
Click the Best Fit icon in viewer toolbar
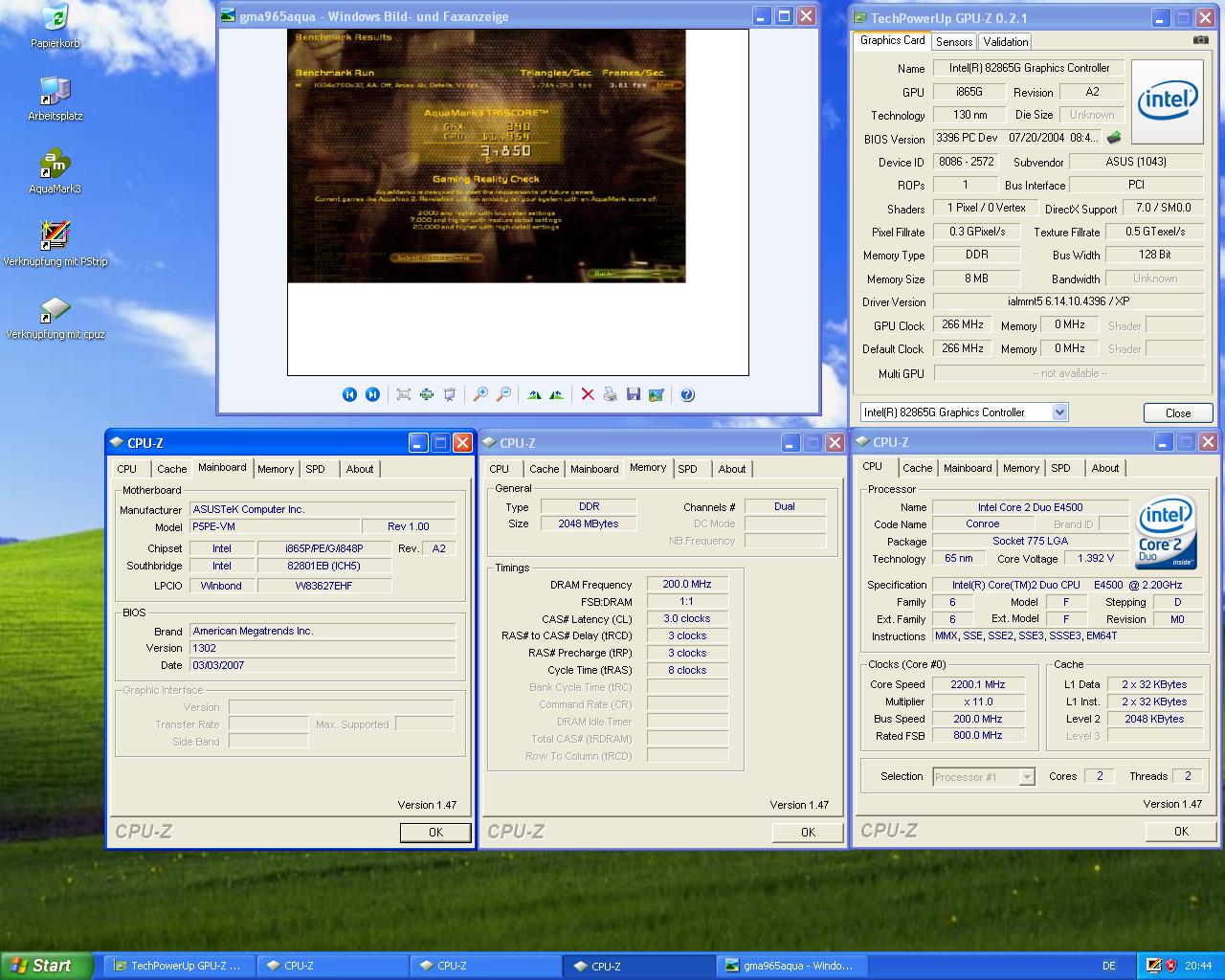coord(403,394)
